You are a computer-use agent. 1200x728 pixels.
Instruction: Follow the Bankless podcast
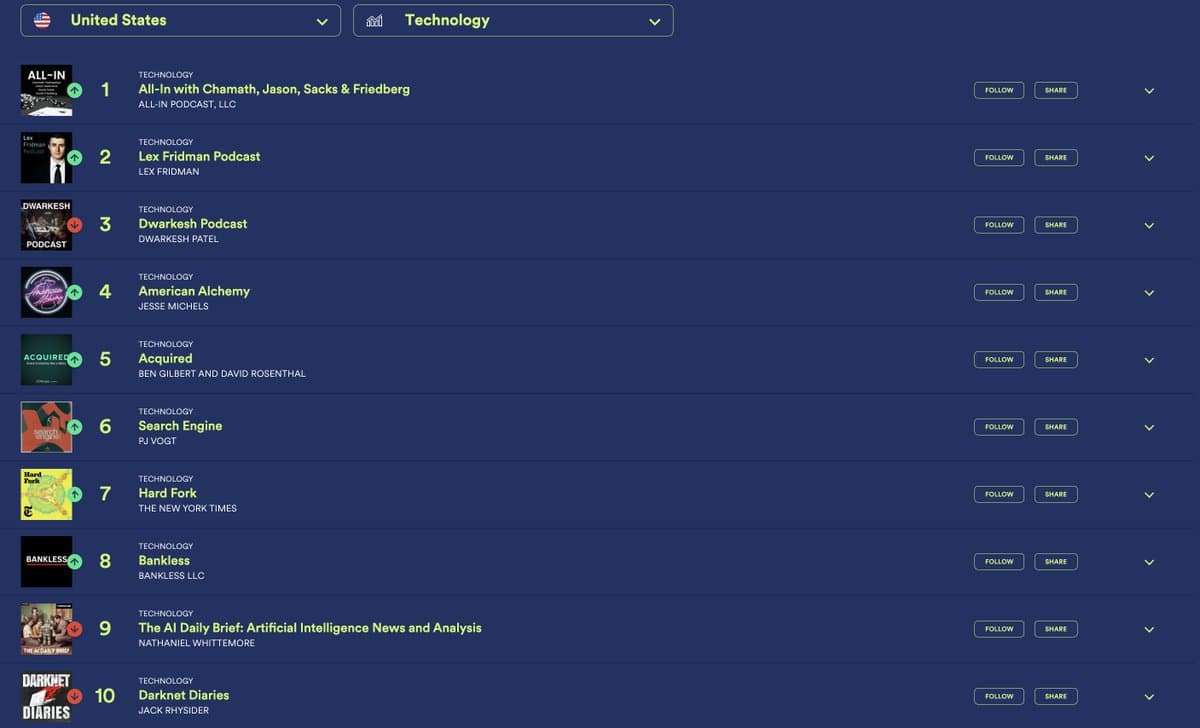998,561
